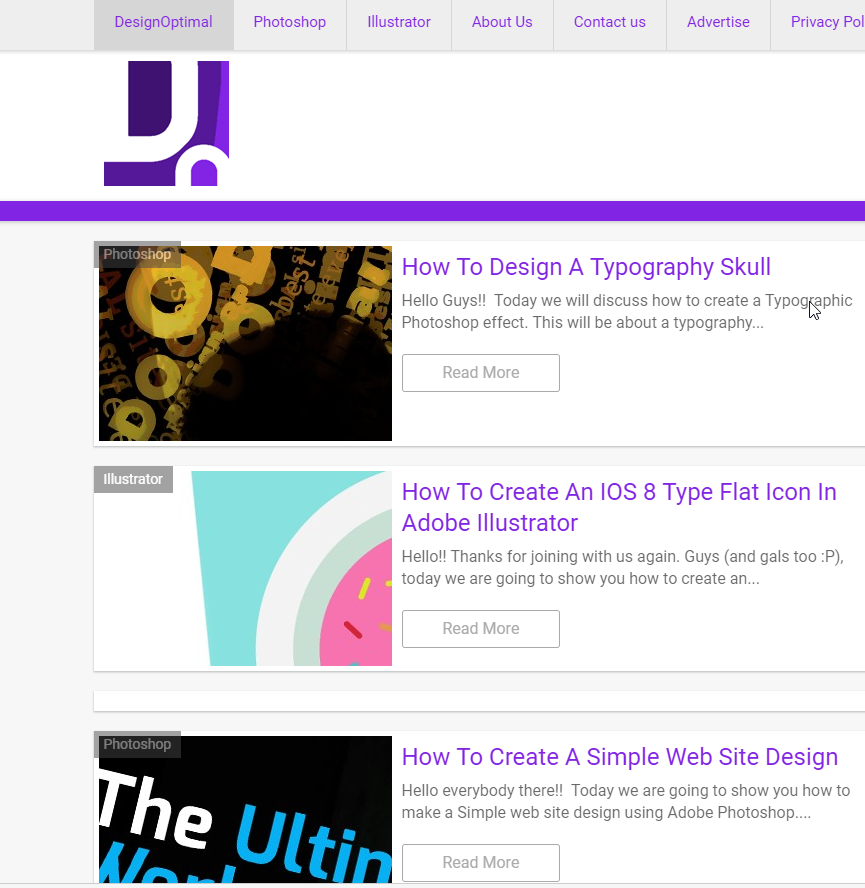
Task: Go to Photoshop in navigation bar
Action: [x=289, y=22]
